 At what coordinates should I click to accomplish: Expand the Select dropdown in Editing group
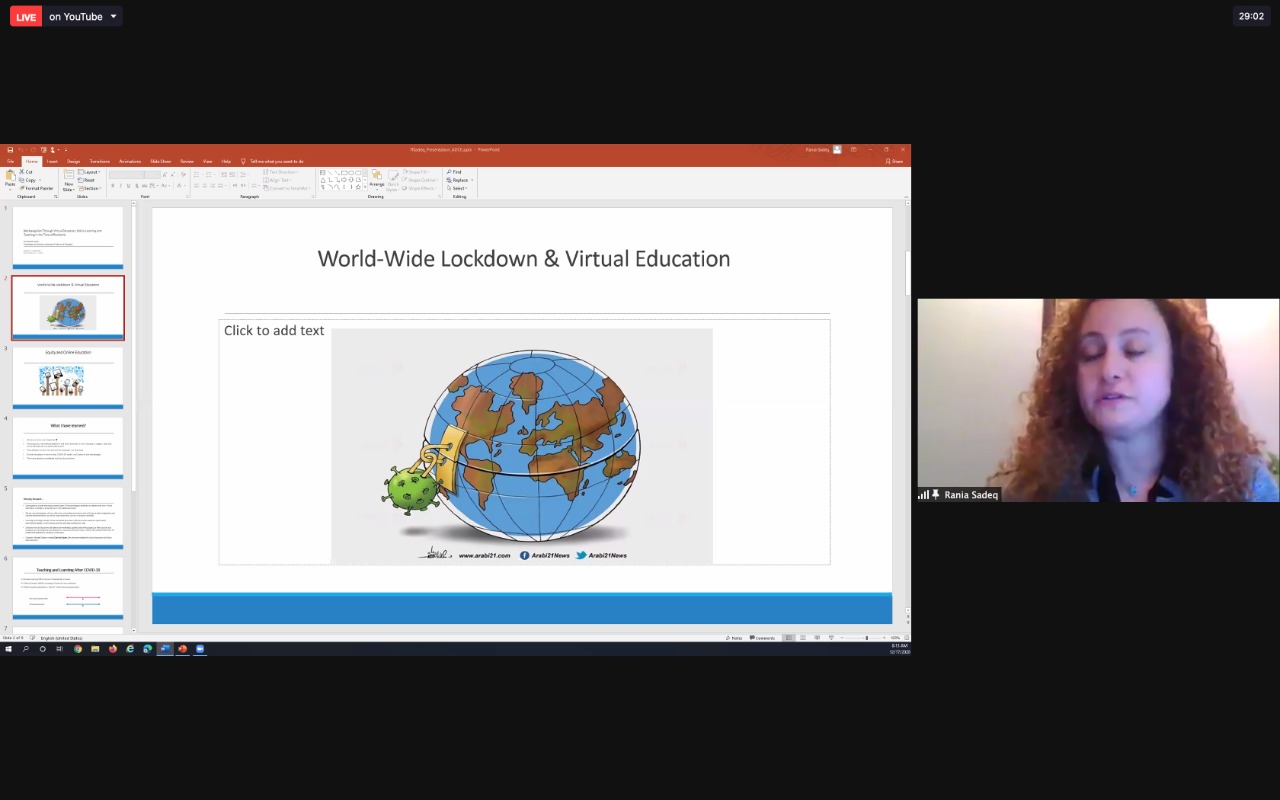[458, 188]
